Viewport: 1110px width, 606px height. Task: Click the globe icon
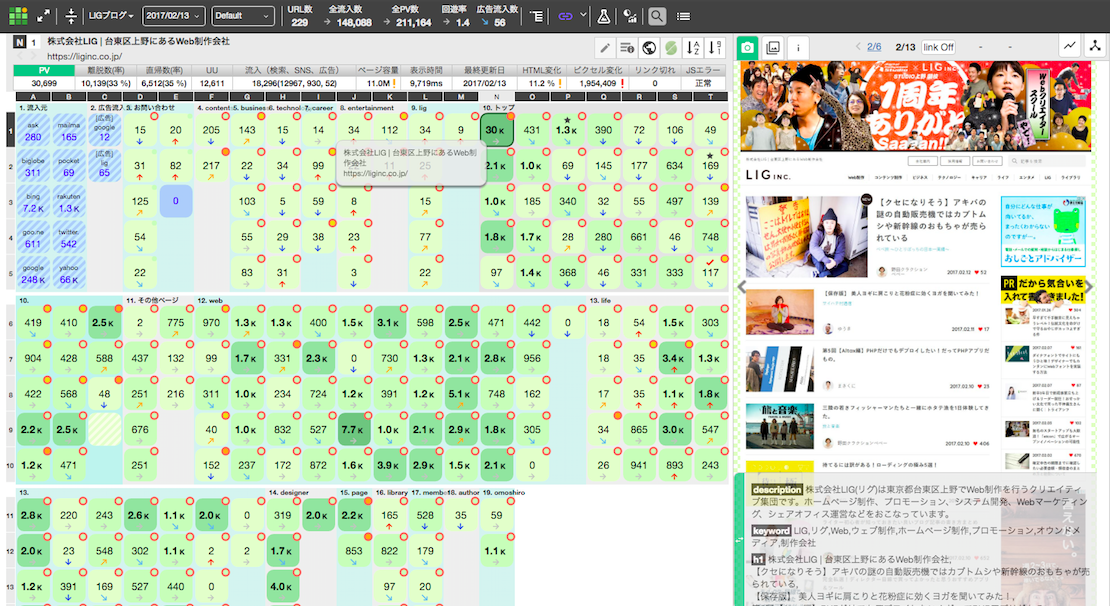point(648,48)
